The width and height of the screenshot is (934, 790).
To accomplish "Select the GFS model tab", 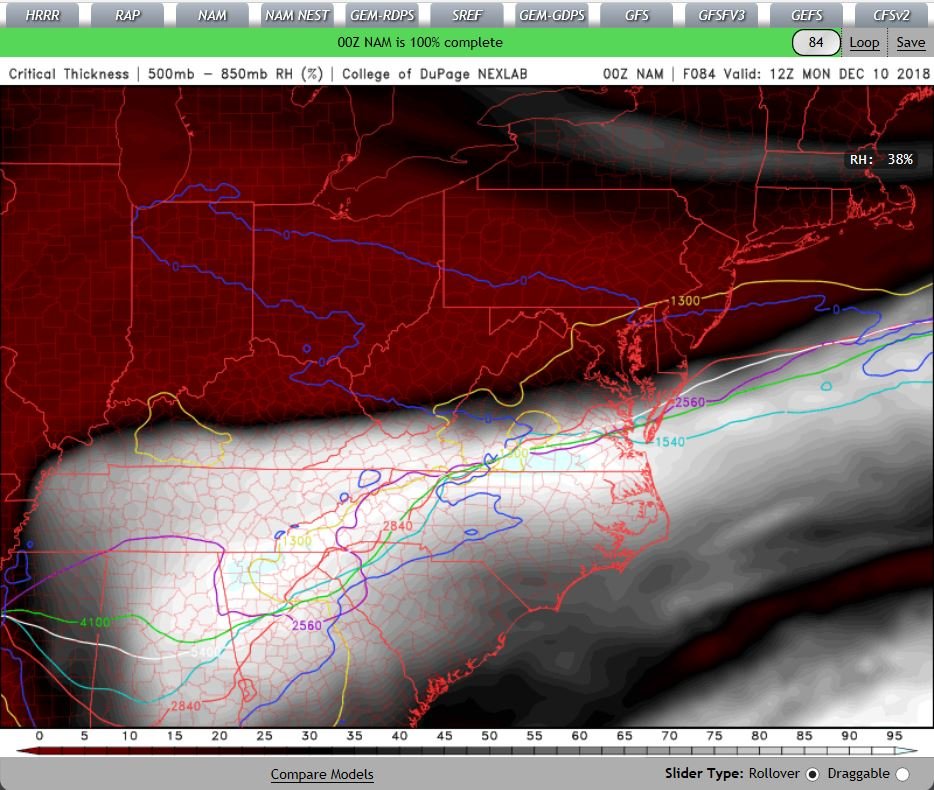I will click(637, 15).
